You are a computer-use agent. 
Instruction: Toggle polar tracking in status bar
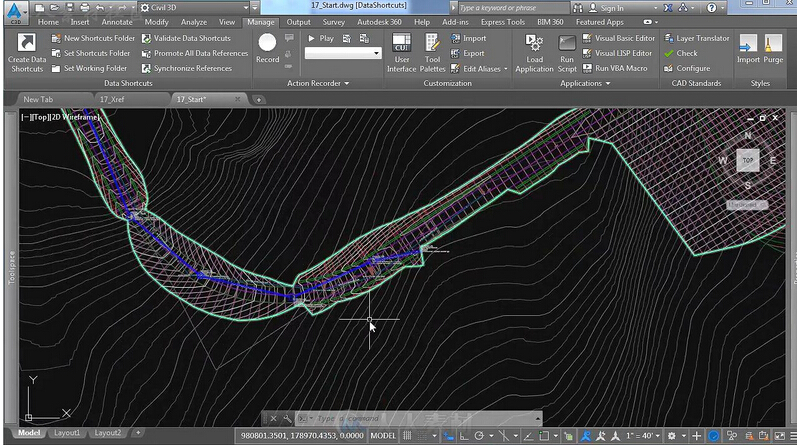pyautogui.click(x=480, y=436)
